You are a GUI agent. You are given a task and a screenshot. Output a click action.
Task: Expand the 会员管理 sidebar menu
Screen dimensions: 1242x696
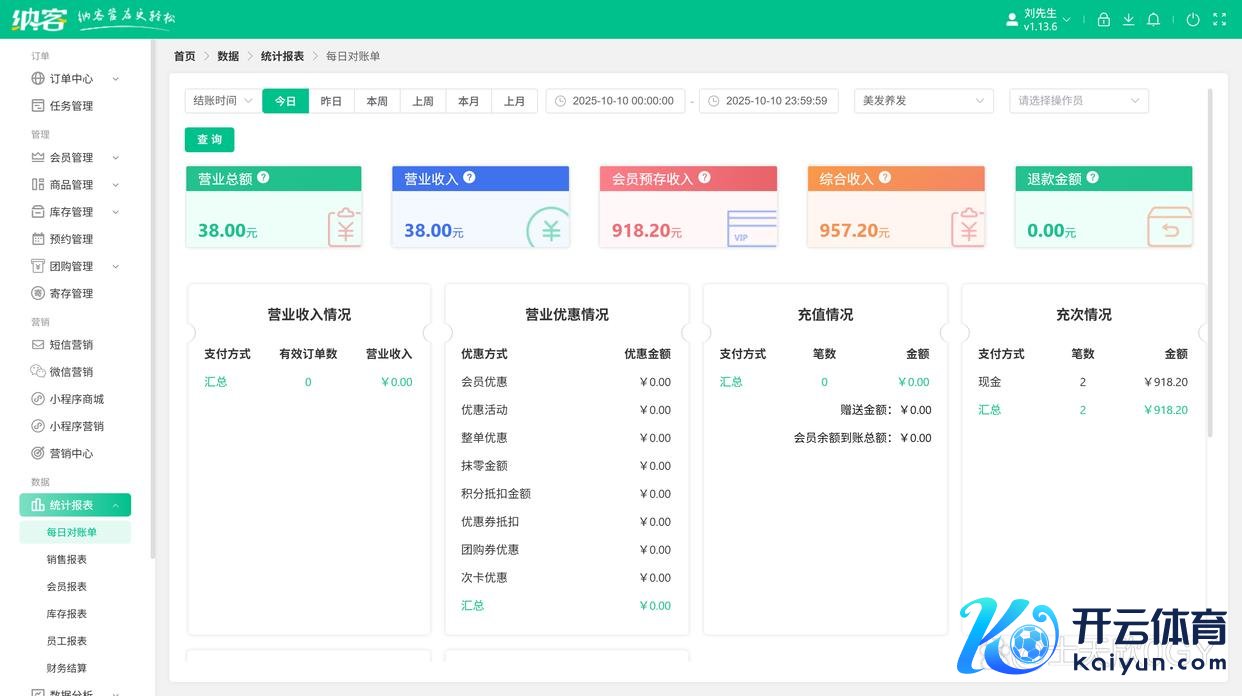pyautogui.click(x=75, y=158)
